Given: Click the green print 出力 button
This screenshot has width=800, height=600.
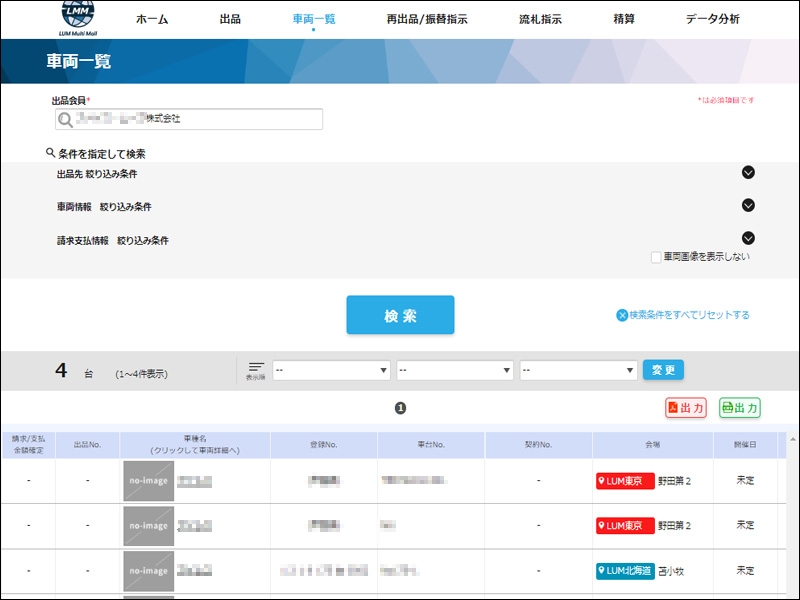Looking at the screenshot, I should coord(739,408).
